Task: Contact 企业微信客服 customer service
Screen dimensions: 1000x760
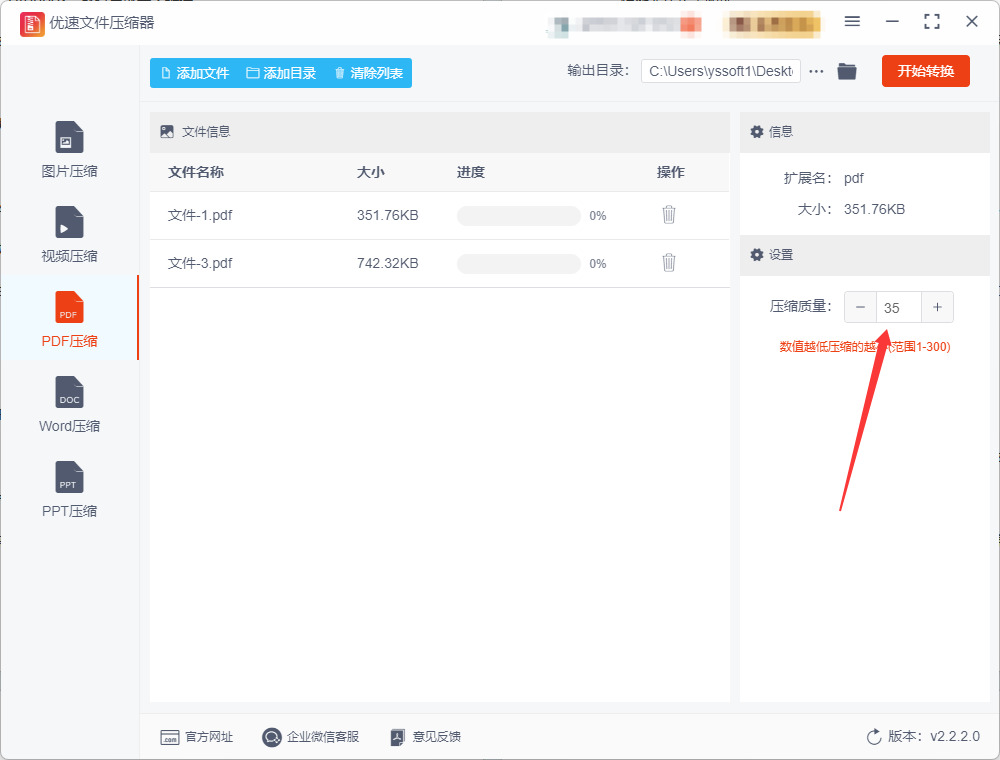Action: pyautogui.click(x=311, y=737)
